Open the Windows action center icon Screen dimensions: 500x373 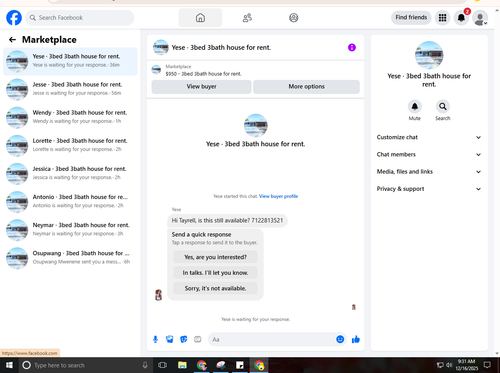coord(487,365)
